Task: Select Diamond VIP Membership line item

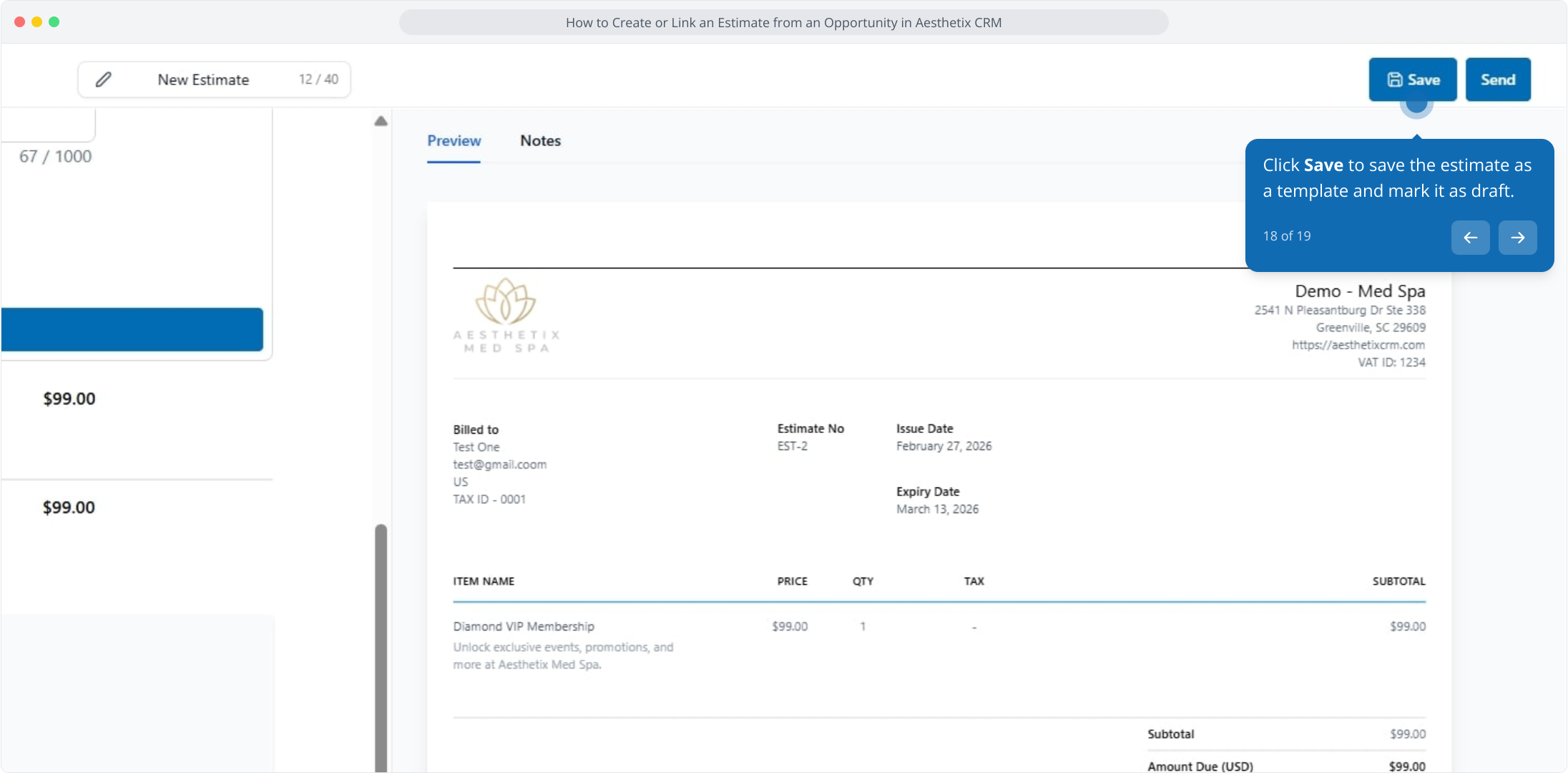Action: (x=524, y=626)
